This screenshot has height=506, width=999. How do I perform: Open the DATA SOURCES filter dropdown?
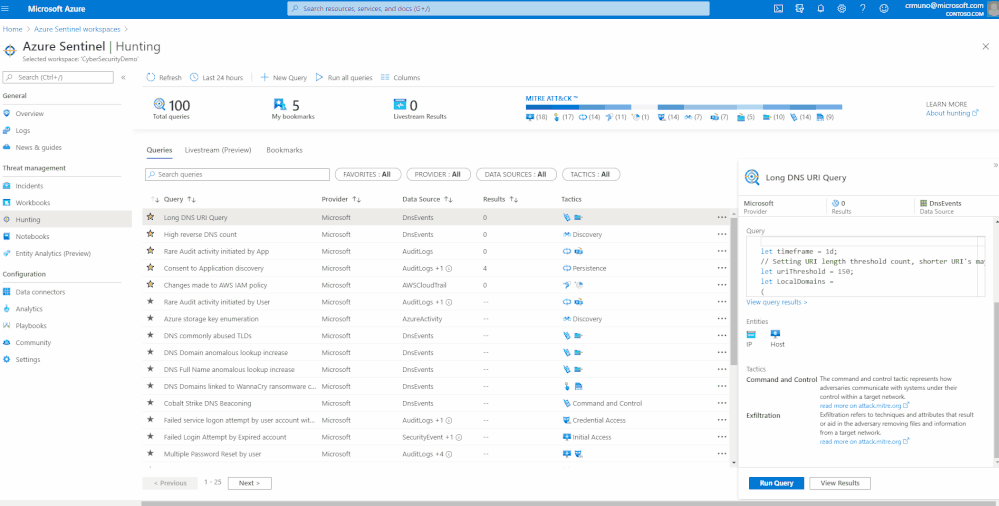point(516,174)
